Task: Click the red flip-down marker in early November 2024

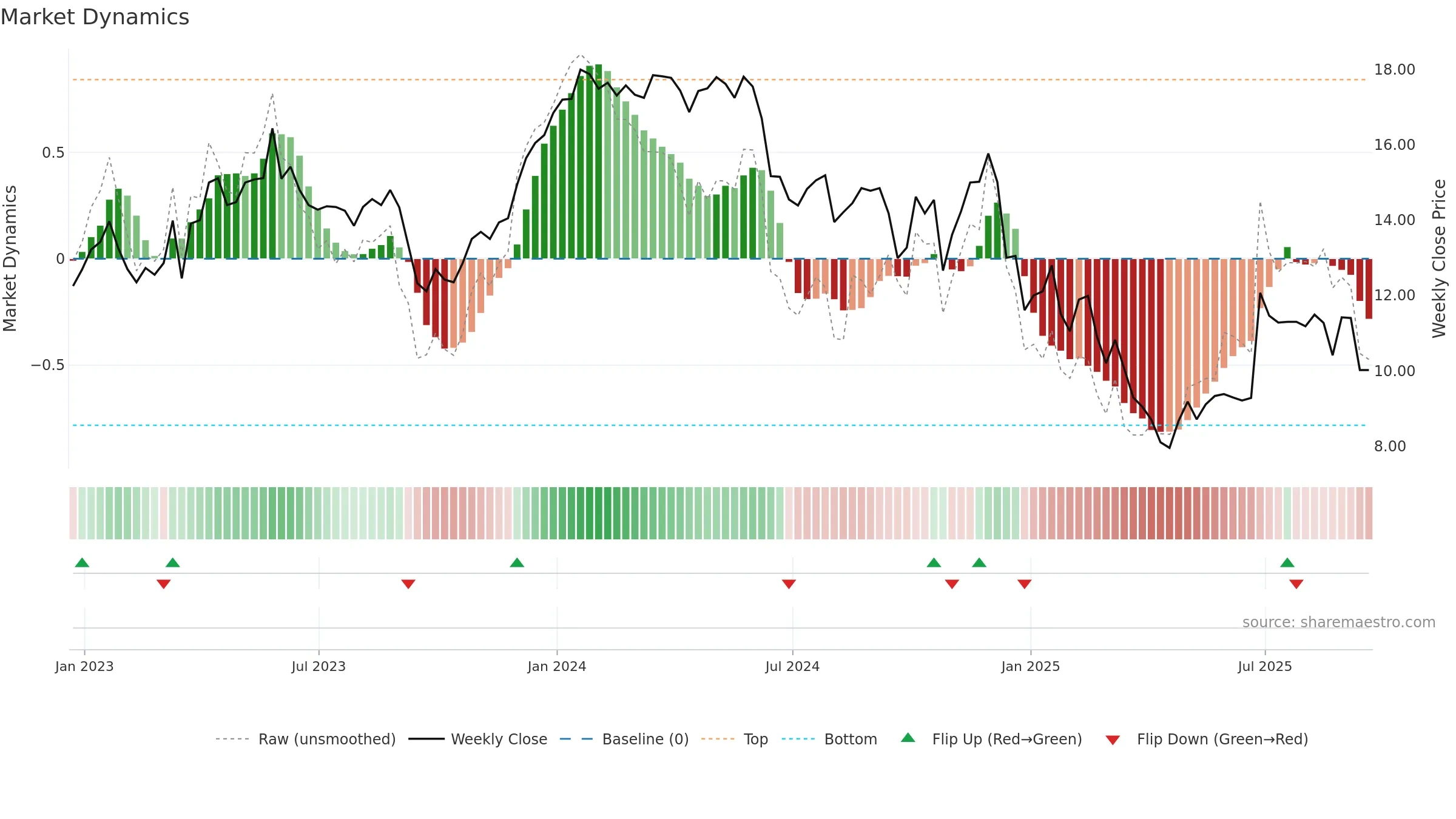Action: tap(952, 584)
